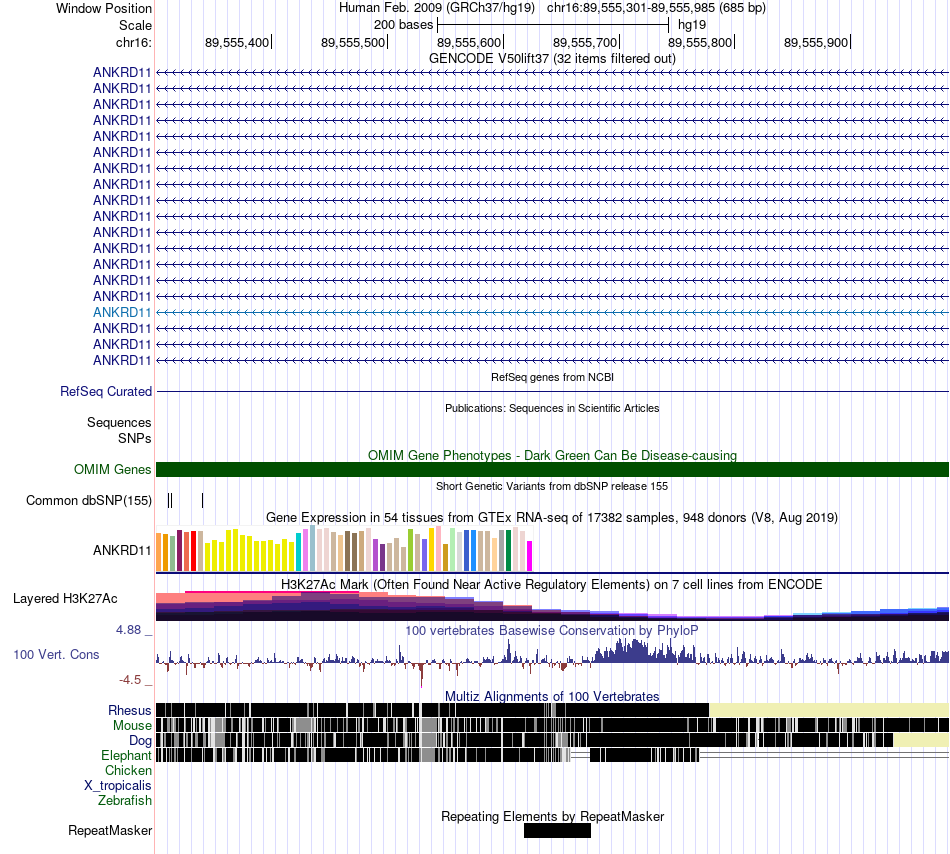Click the 4.88 upper conservation scale value
This screenshot has width=950, height=854.
[x=128, y=630]
